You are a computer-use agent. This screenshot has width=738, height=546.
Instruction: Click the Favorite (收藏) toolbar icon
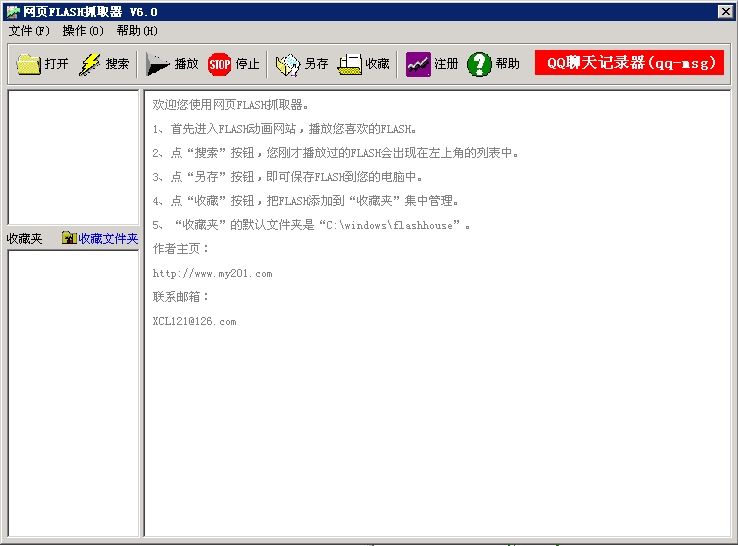[x=350, y=64]
